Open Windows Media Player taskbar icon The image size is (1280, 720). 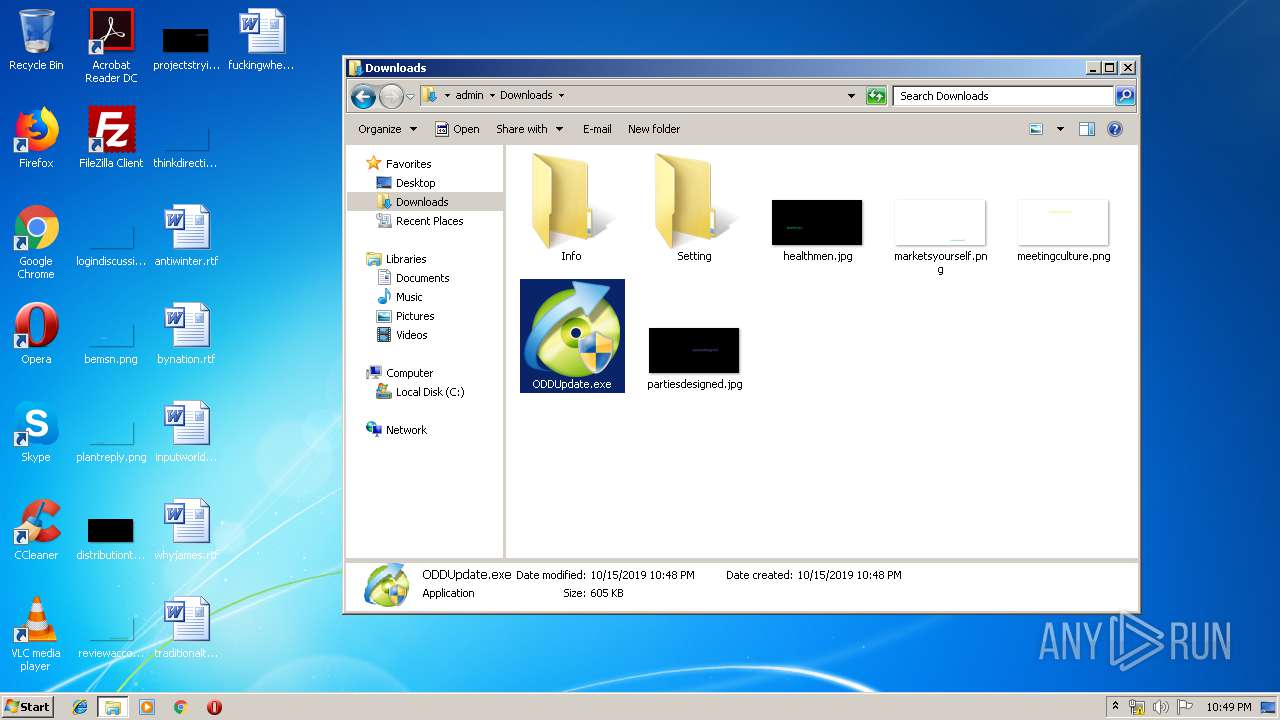(147, 707)
